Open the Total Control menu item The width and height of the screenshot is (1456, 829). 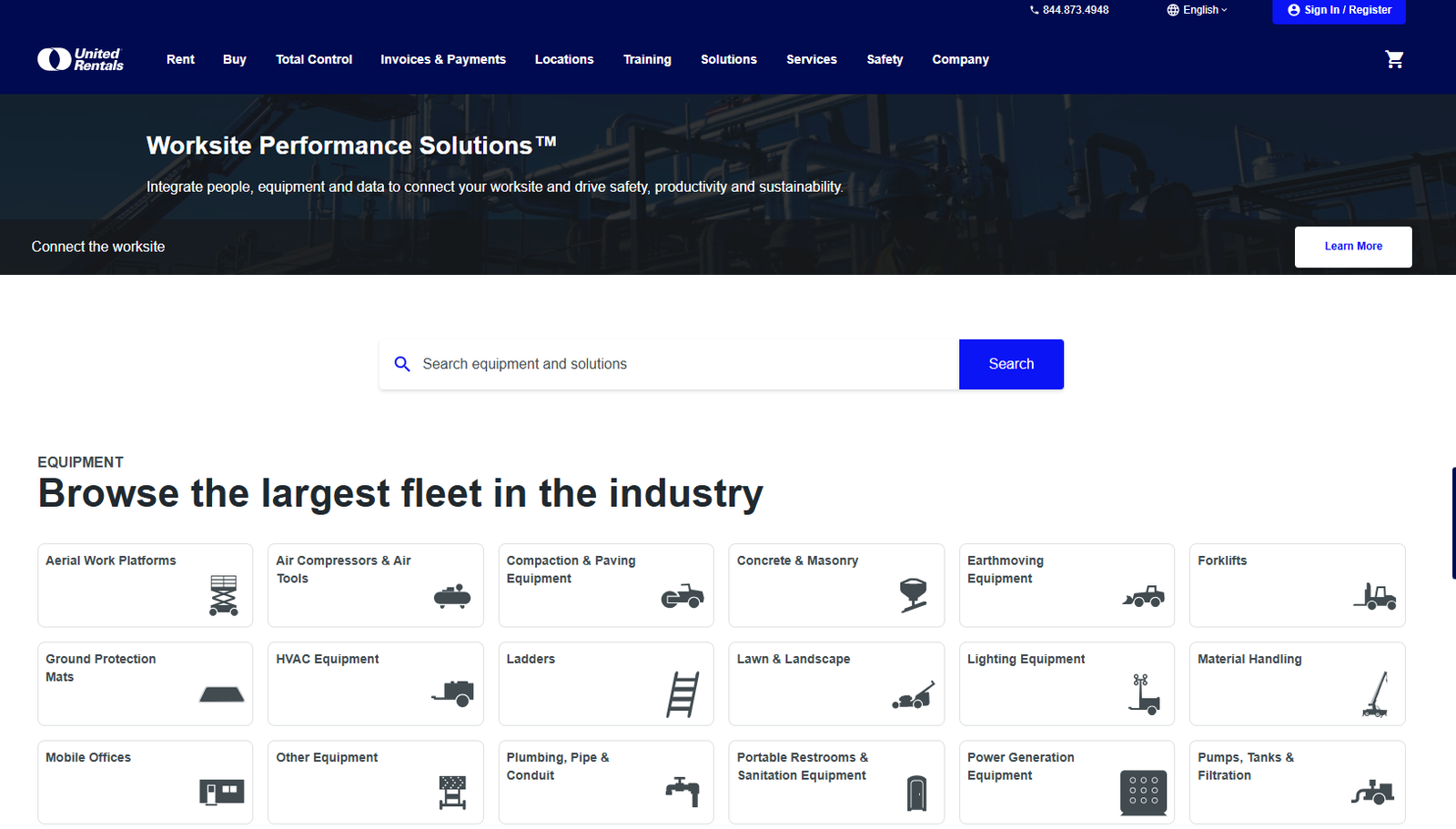coord(314,60)
